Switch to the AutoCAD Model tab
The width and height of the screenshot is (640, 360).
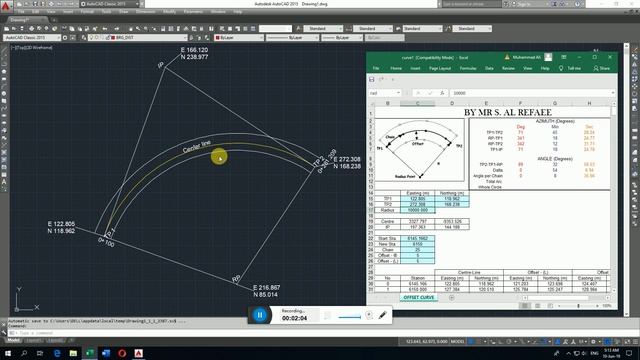(13, 340)
